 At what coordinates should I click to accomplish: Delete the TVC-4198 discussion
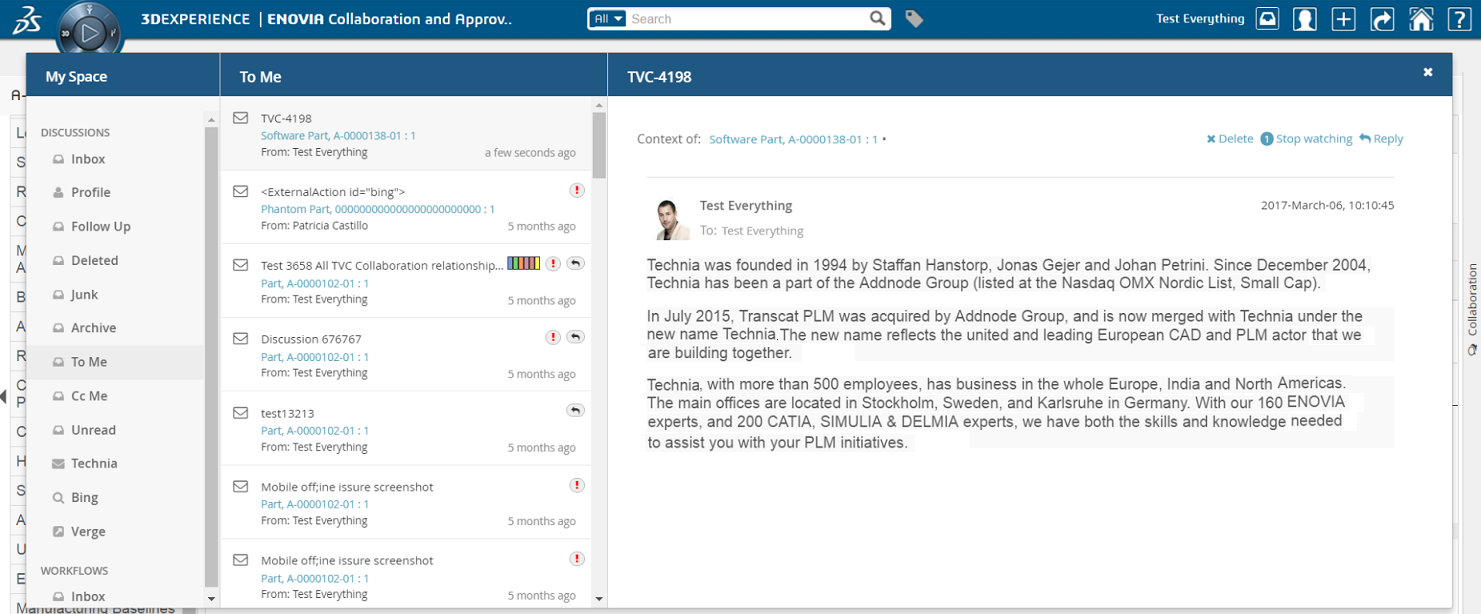tap(1229, 138)
